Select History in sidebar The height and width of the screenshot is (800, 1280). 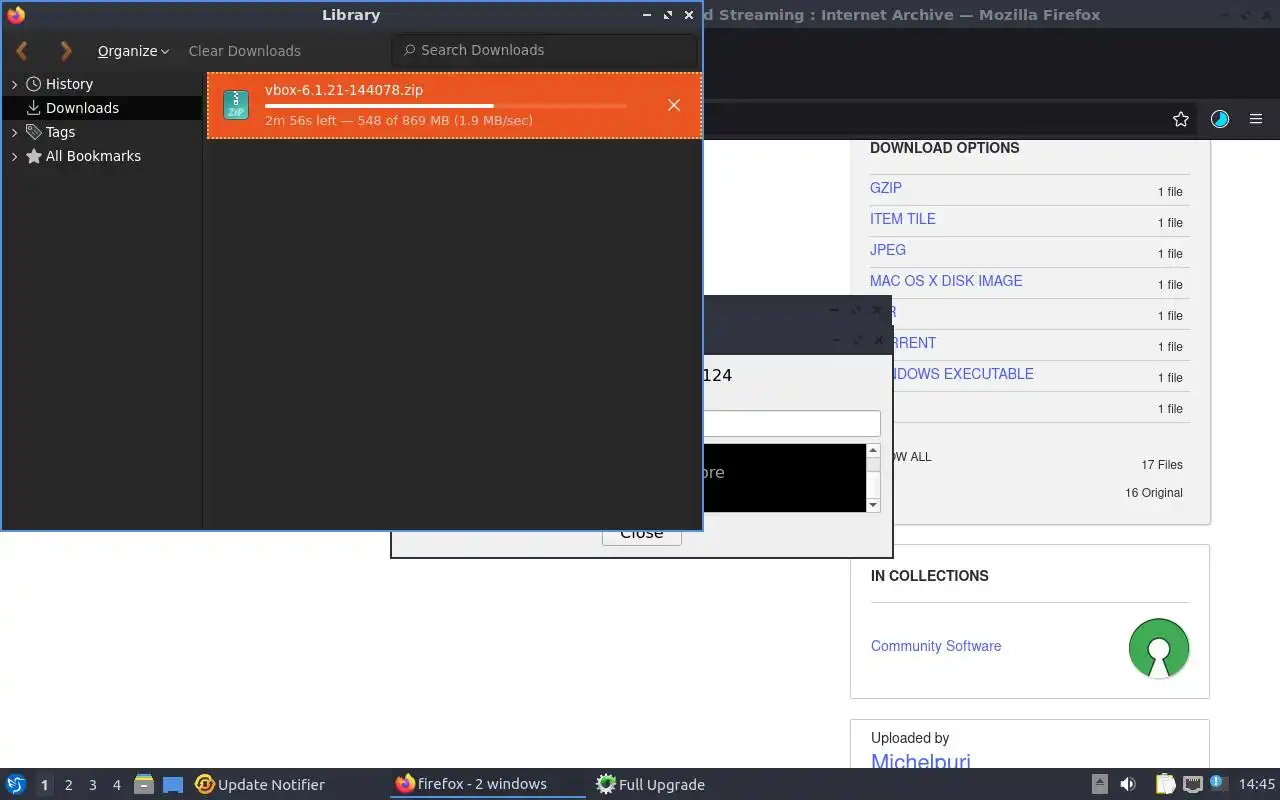69,84
